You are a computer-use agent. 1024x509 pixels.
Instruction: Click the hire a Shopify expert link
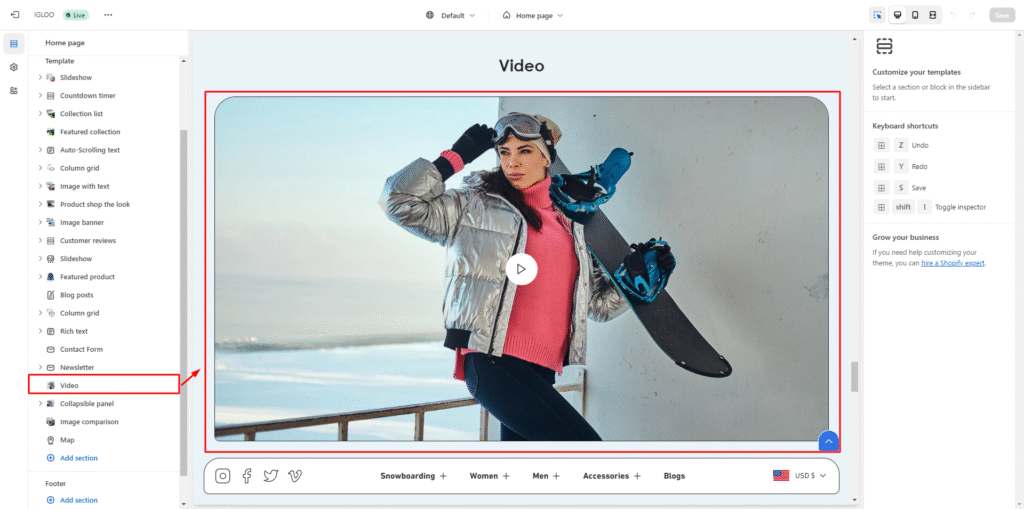(953, 263)
